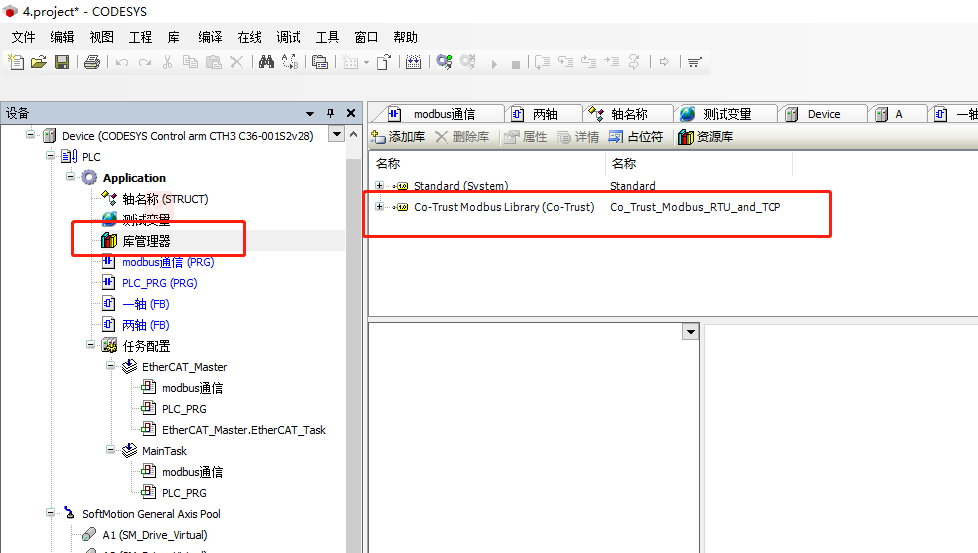This screenshot has width=978, height=553.
Task: Open the 编辑 menu
Action: point(62,37)
